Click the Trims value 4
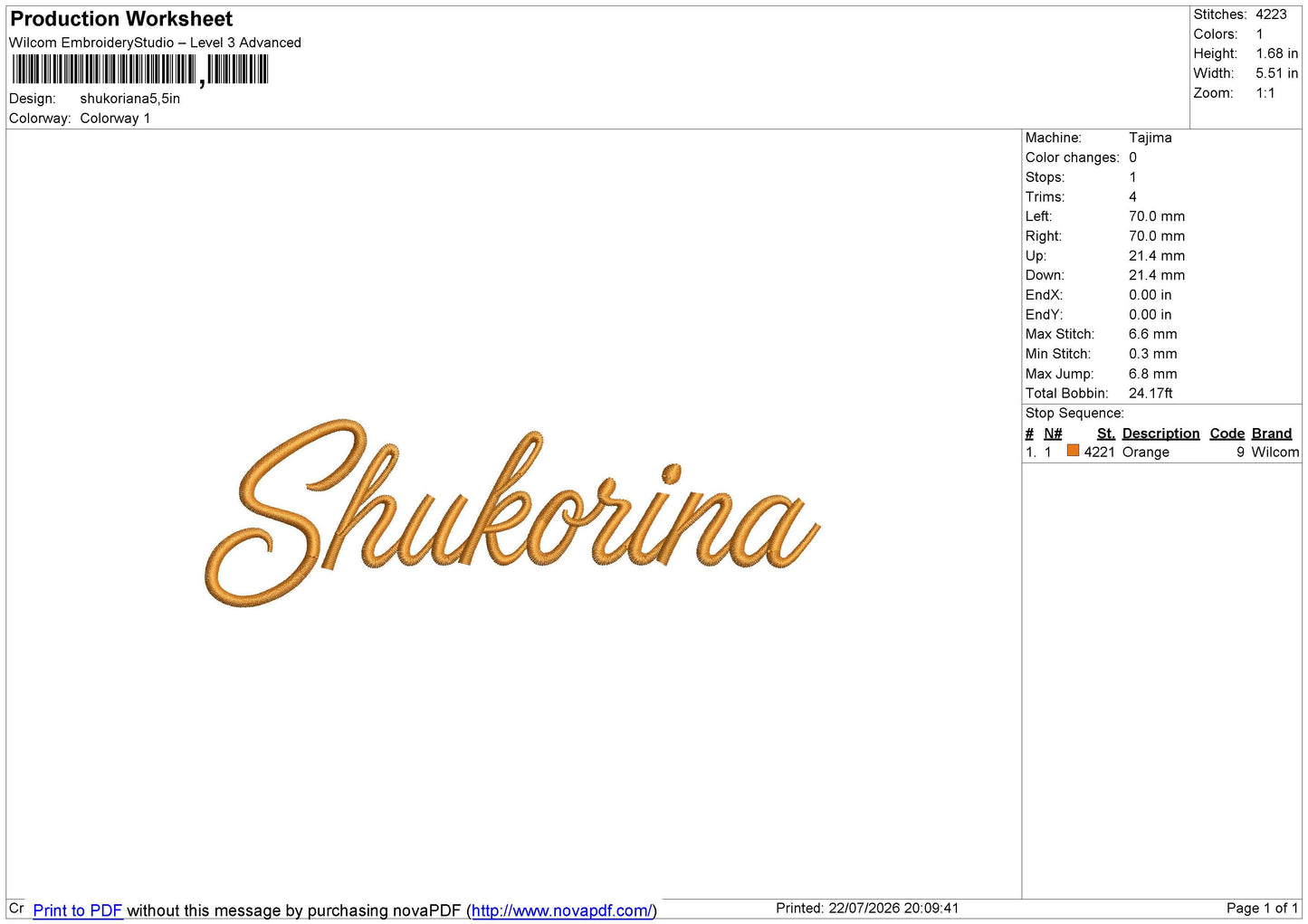This screenshot has height=924, width=1308. (1132, 197)
